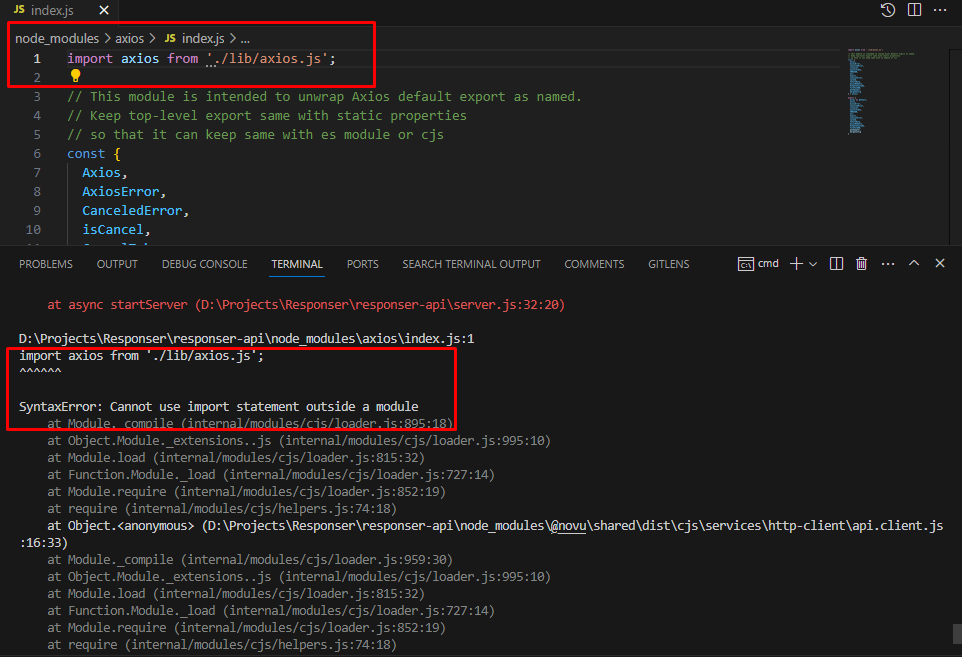Image resolution: width=962 pixels, height=657 pixels.
Task: Maximize the panel with the chevron
Action: click(x=913, y=263)
